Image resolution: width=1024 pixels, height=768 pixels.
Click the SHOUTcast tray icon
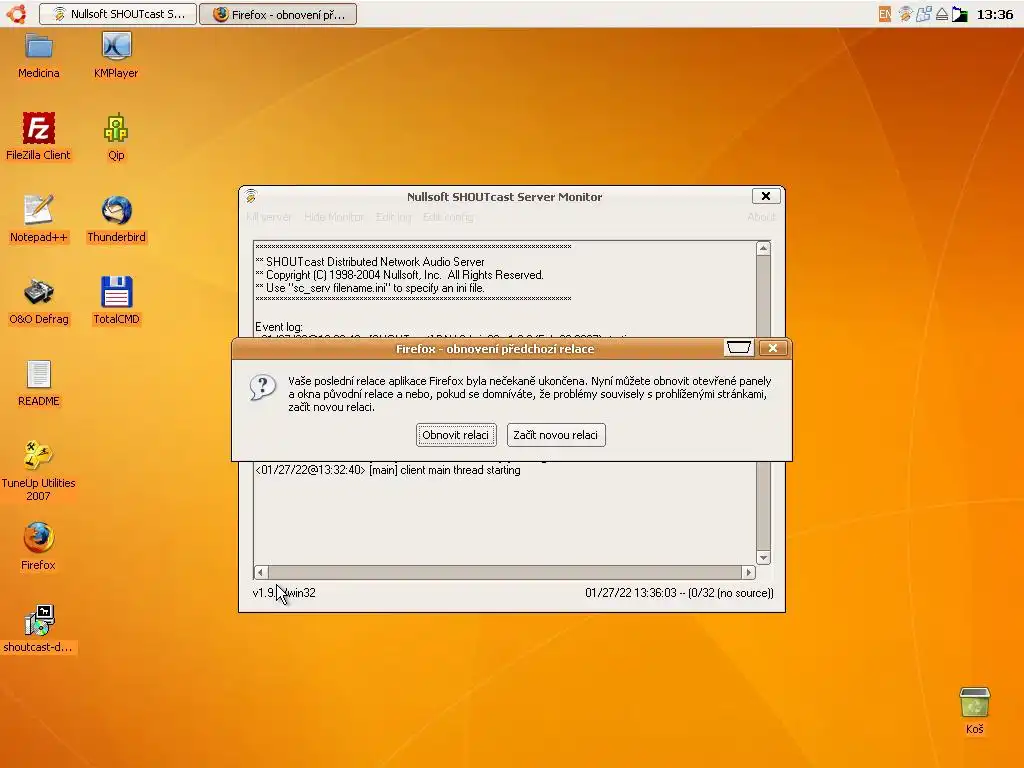pyautogui.click(x=904, y=14)
